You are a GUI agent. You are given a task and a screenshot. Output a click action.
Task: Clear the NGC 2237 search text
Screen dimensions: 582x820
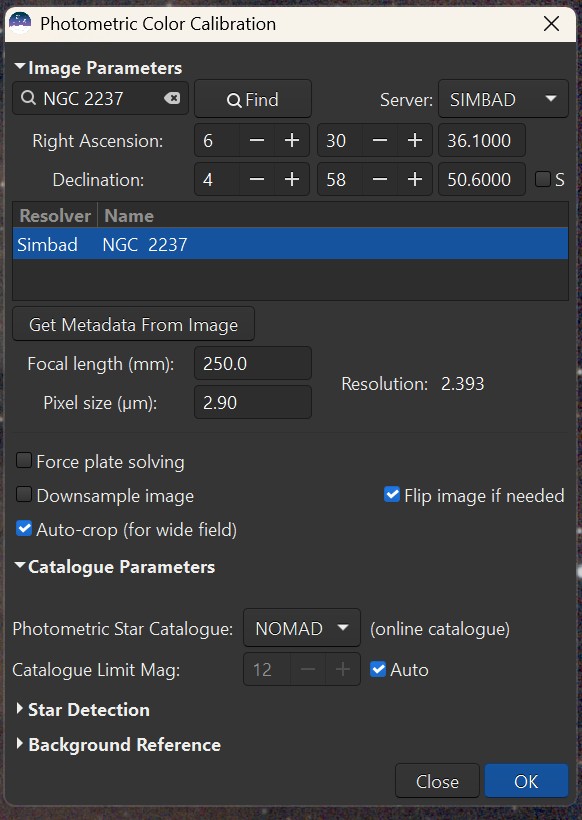pyautogui.click(x=172, y=98)
